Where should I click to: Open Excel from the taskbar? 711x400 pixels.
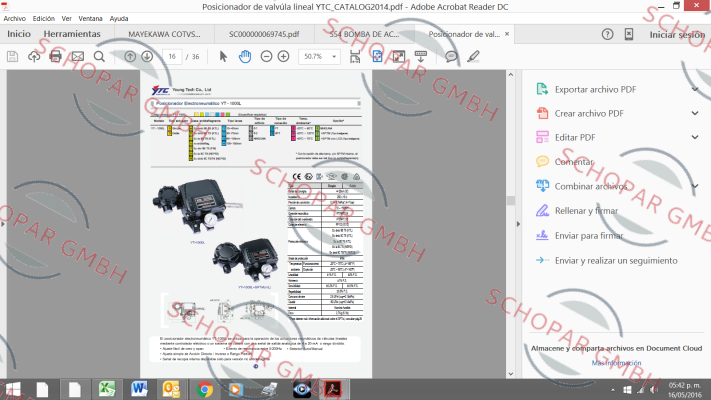coord(107,390)
